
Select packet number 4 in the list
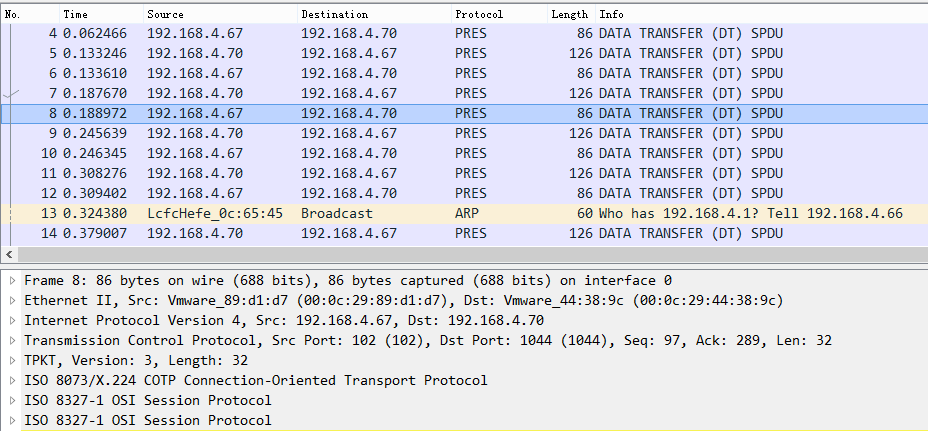coord(400,33)
